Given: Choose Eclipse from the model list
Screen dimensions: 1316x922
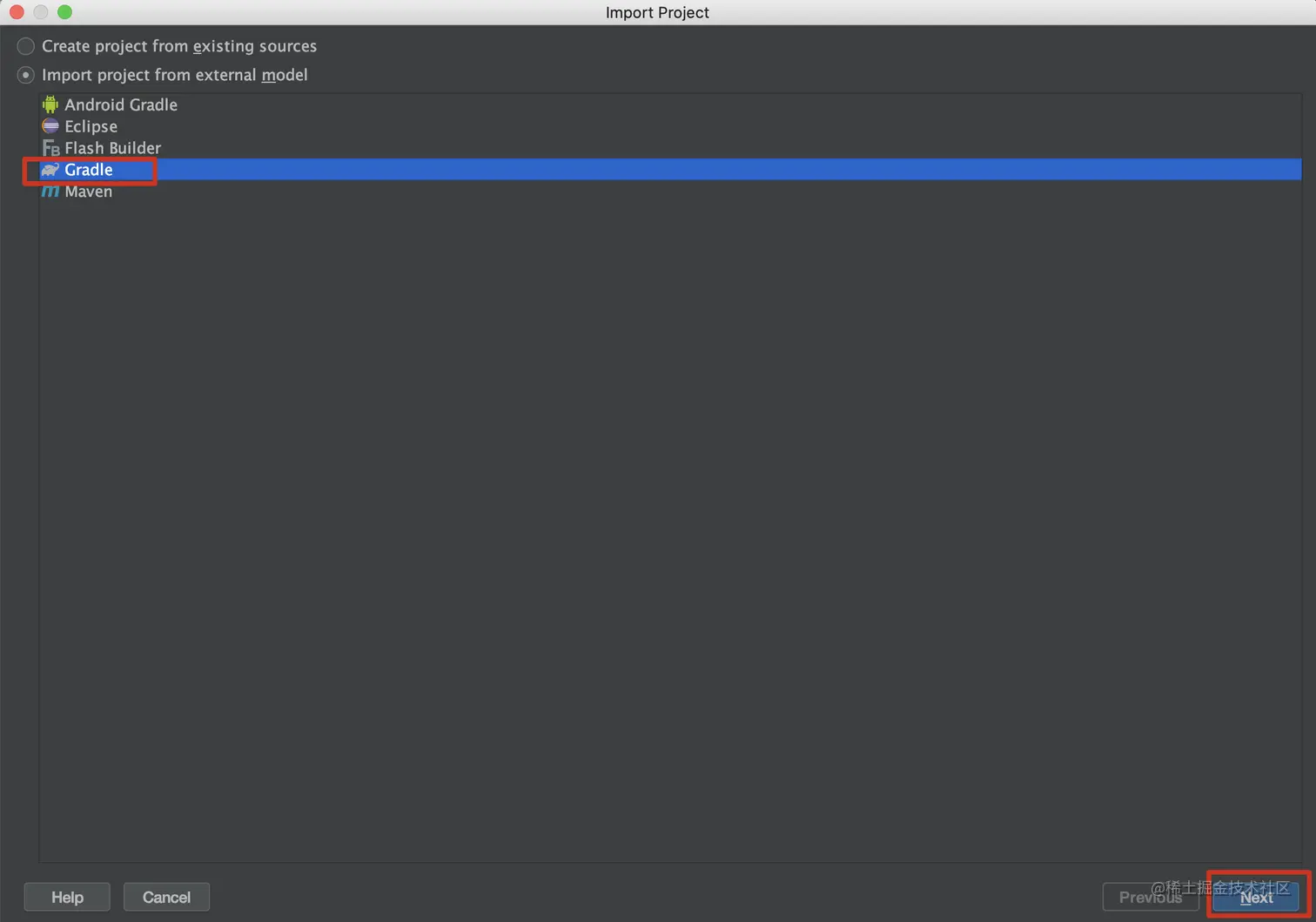Looking at the screenshot, I should click(670, 126).
